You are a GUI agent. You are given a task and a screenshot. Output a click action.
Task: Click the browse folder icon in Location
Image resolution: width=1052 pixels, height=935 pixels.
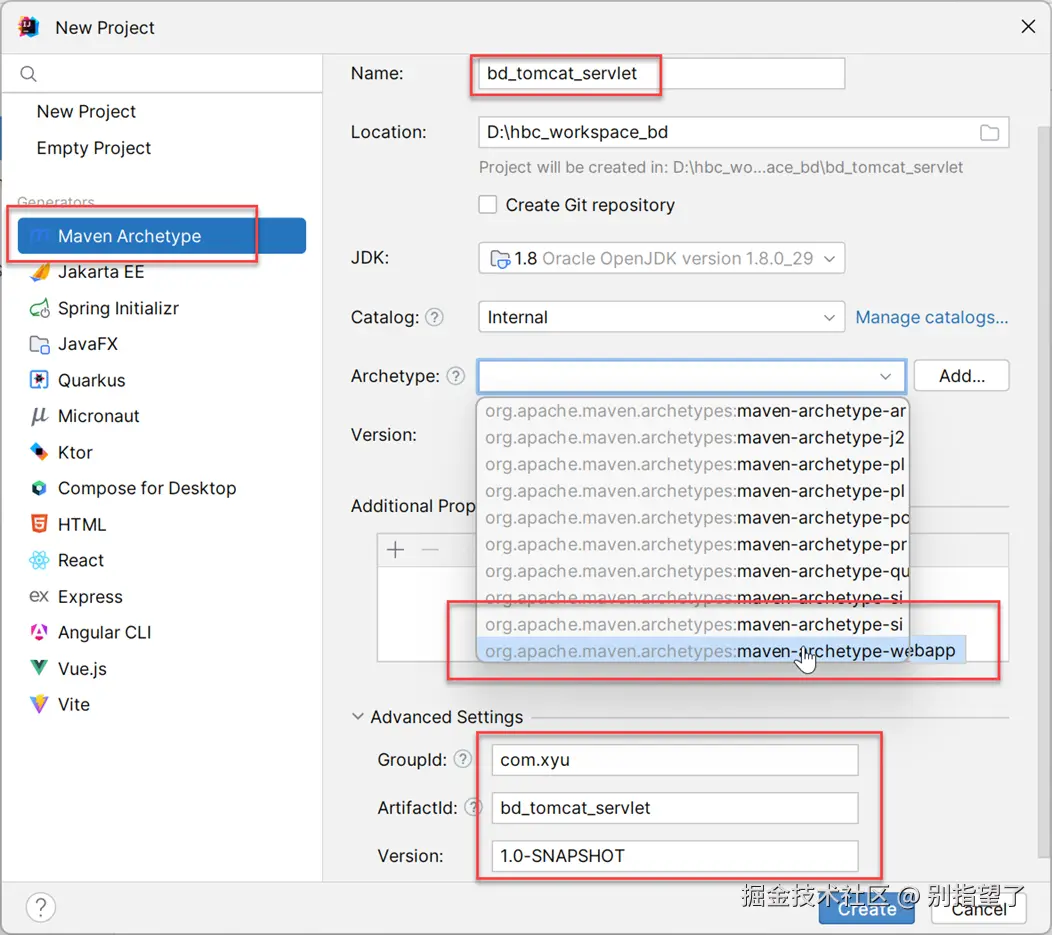pyautogui.click(x=990, y=133)
